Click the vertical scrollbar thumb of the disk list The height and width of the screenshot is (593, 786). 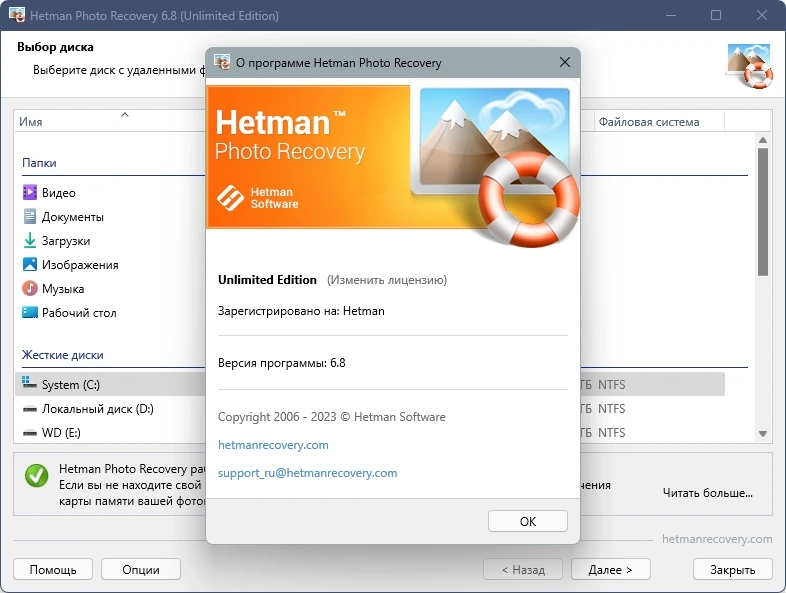[x=763, y=212]
